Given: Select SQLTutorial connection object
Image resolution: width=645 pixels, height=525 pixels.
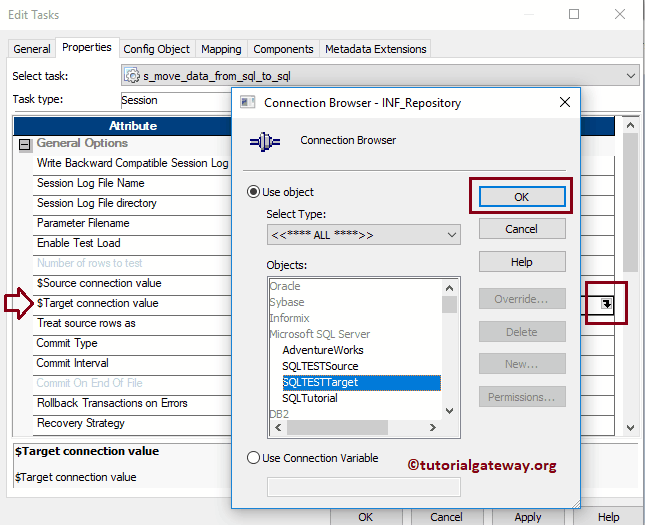Looking at the screenshot, I should [x=310, y=398].
